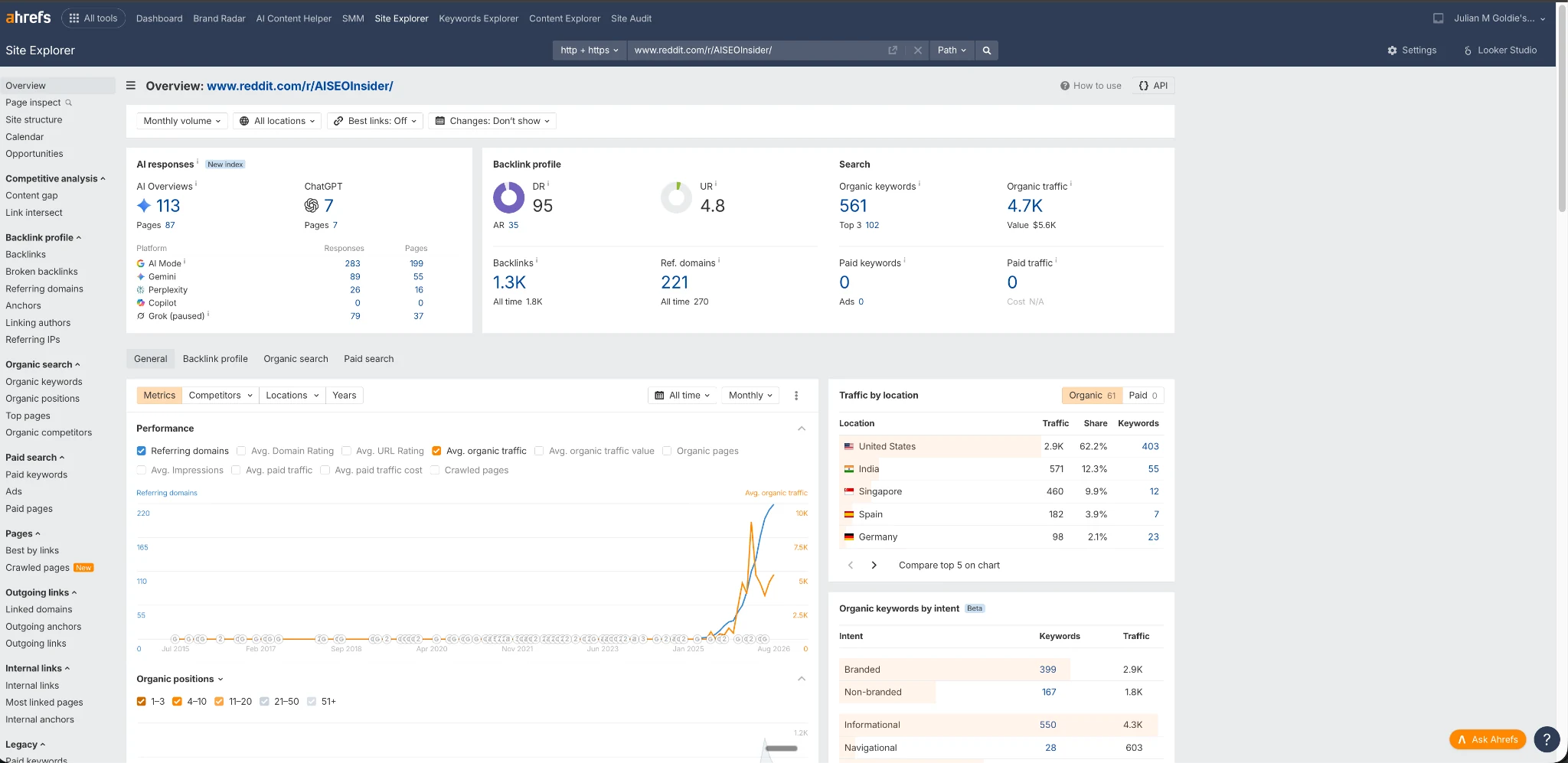Open the overview reddit.com URL link
Image resolution: width=1568 pixels, height=763 pixels.
click(x=300, y=86)
